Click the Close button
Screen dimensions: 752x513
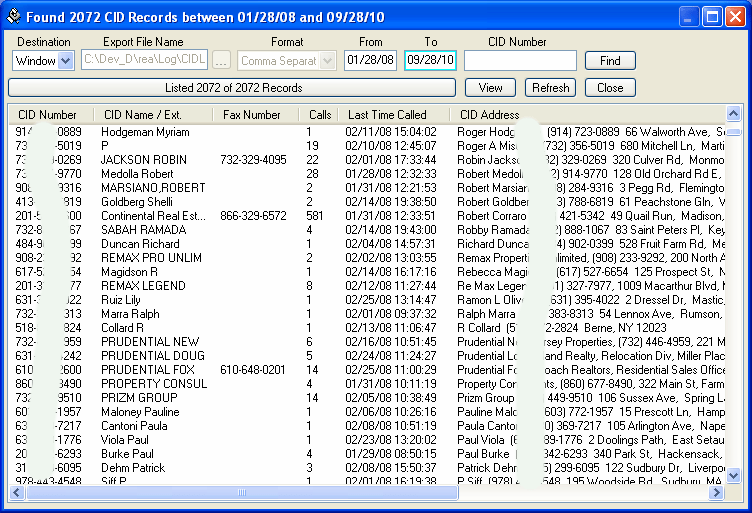tap(610, 88)
